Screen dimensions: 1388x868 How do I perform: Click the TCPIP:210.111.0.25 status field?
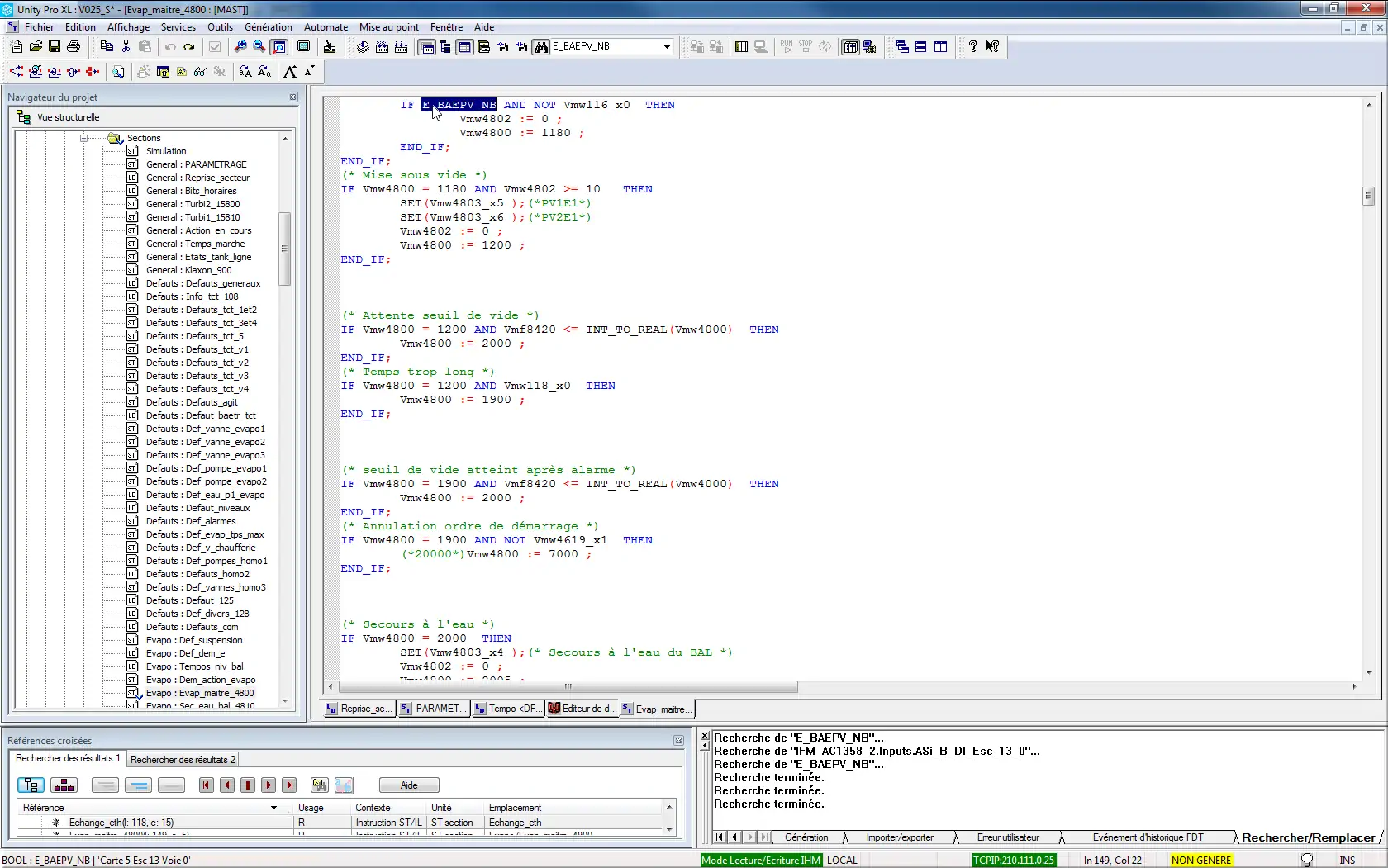(1014, 861)
